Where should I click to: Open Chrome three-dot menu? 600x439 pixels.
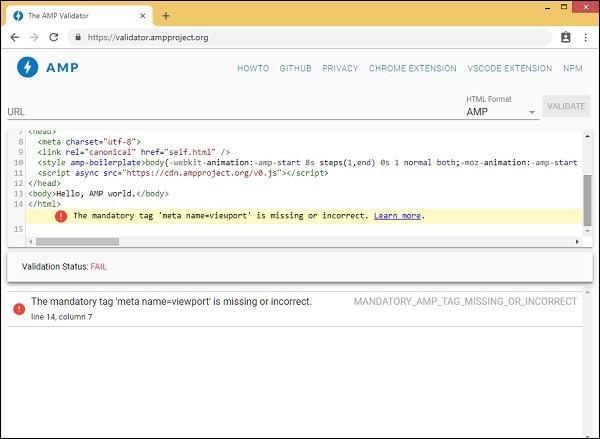[x=585, y=37]
